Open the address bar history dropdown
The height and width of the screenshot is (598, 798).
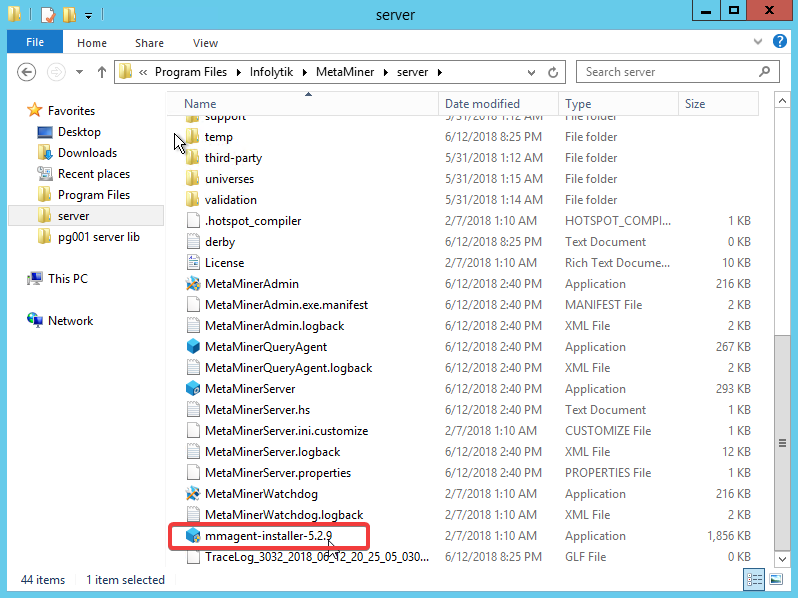pos(531,72)
